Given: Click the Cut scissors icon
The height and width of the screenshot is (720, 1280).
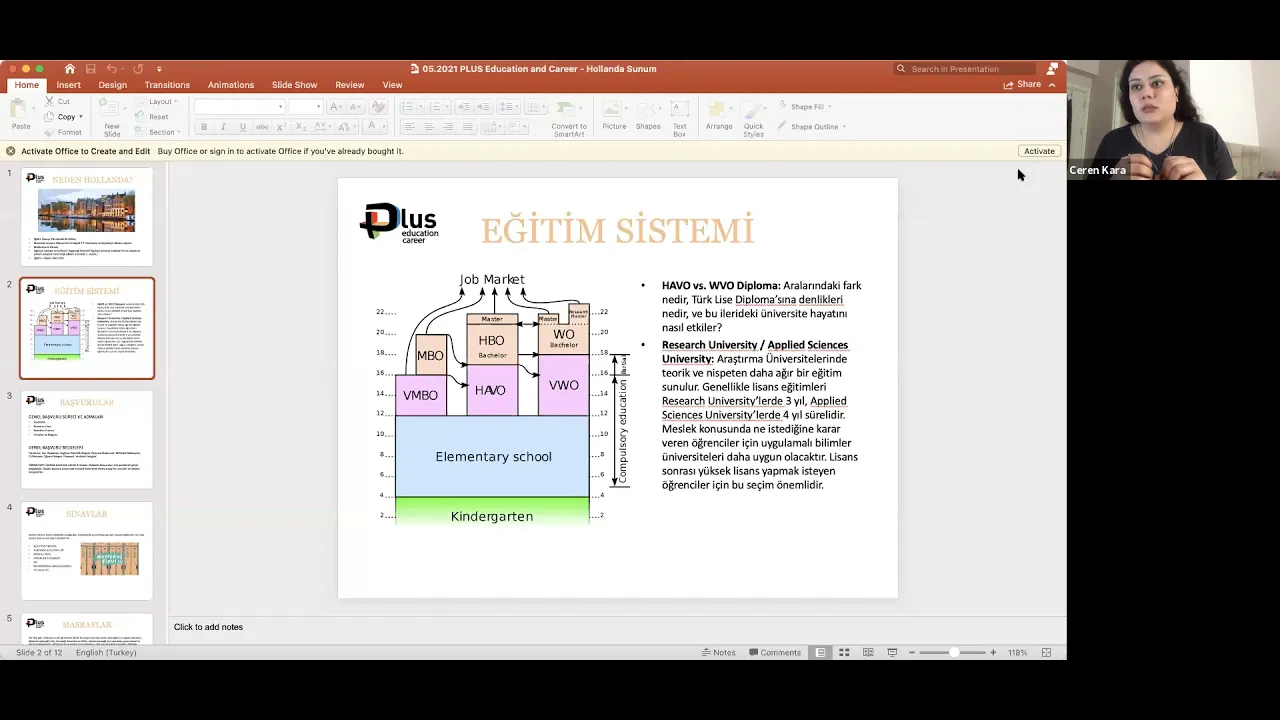Looking at the screenshot, I should click(49, 102).
